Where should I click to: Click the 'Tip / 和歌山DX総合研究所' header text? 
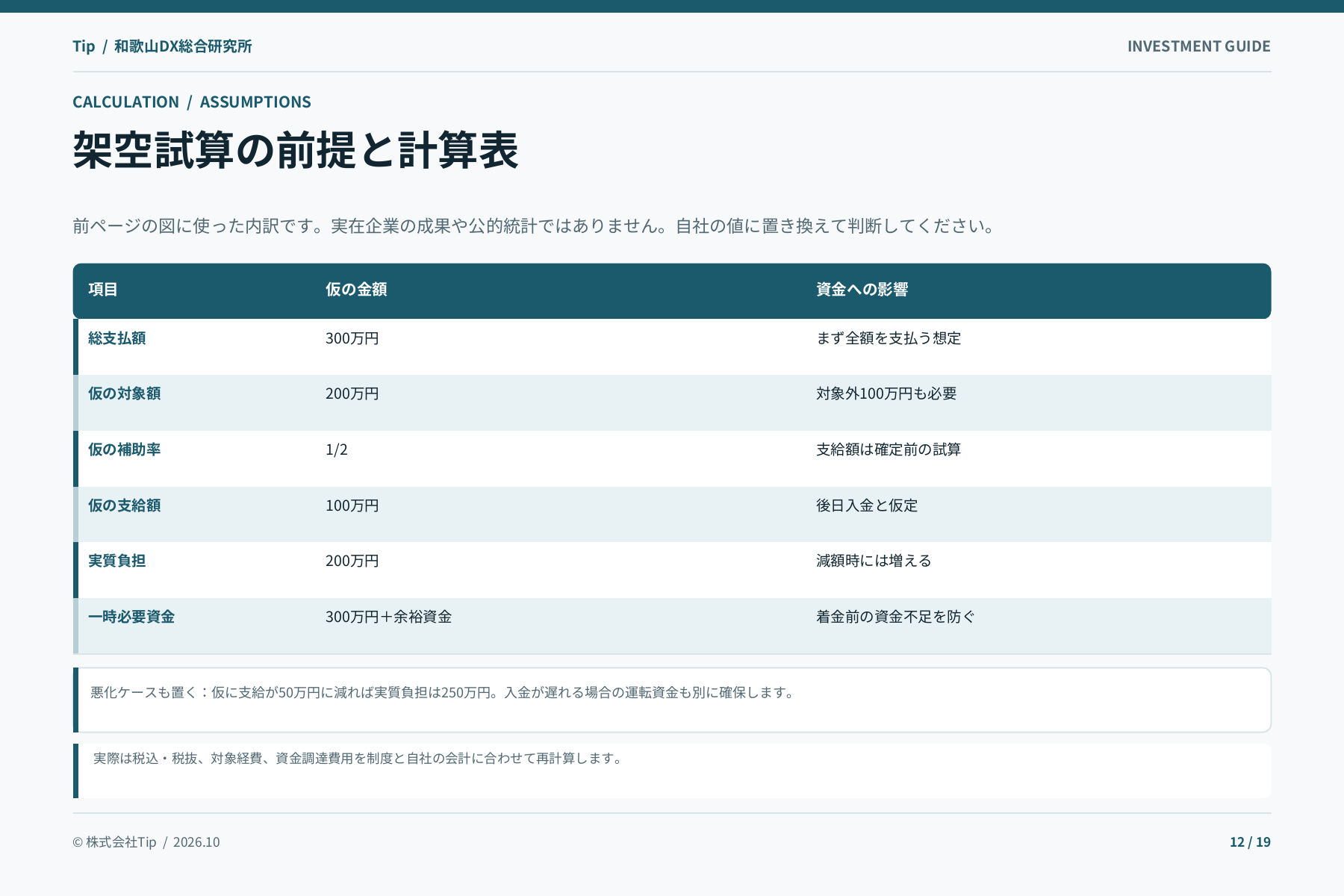[162, 46]
